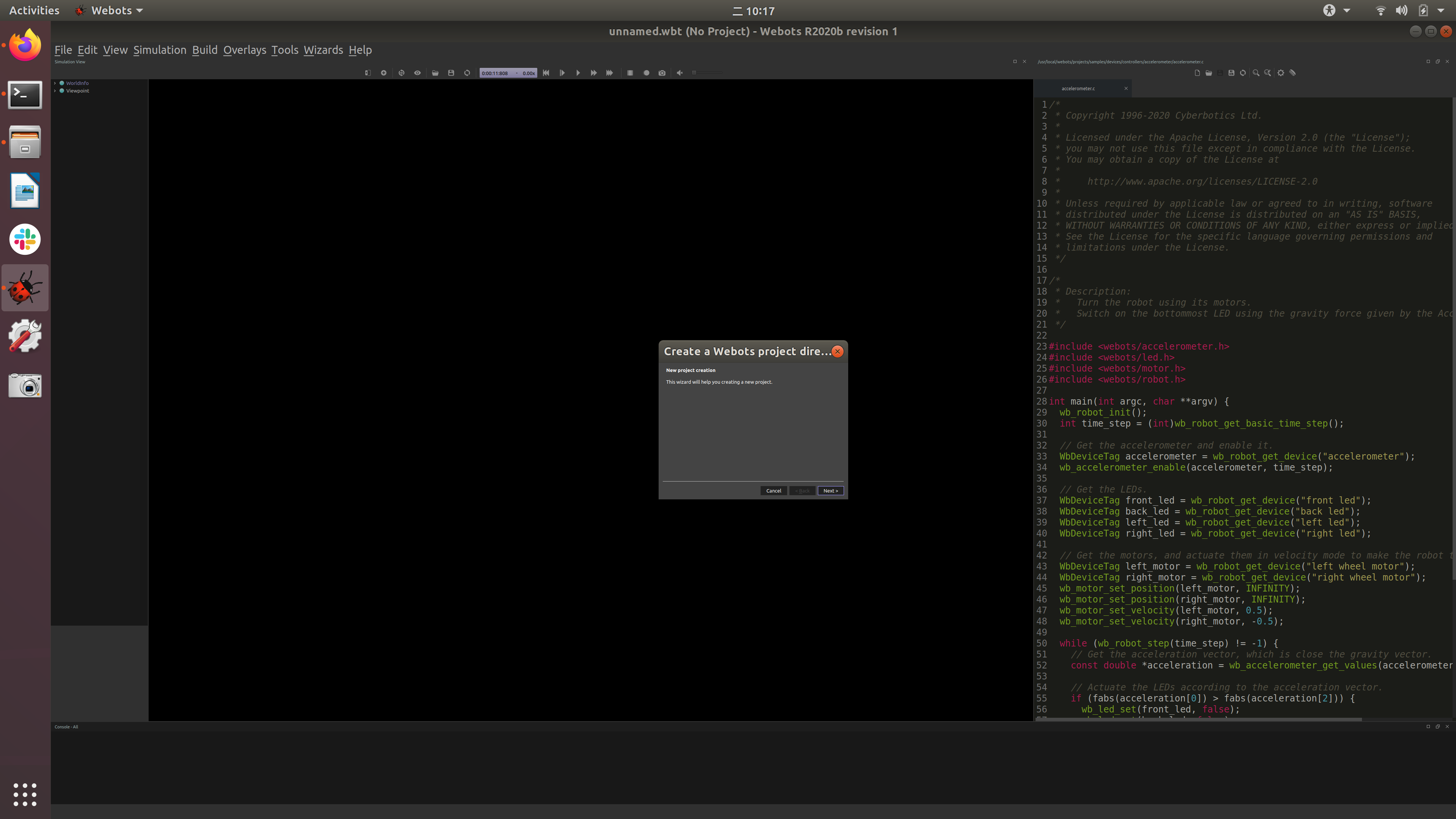This screenshot has width=1456, height=819.
Task: Click Next in the project wizard
Action: [x=830, y=491]
